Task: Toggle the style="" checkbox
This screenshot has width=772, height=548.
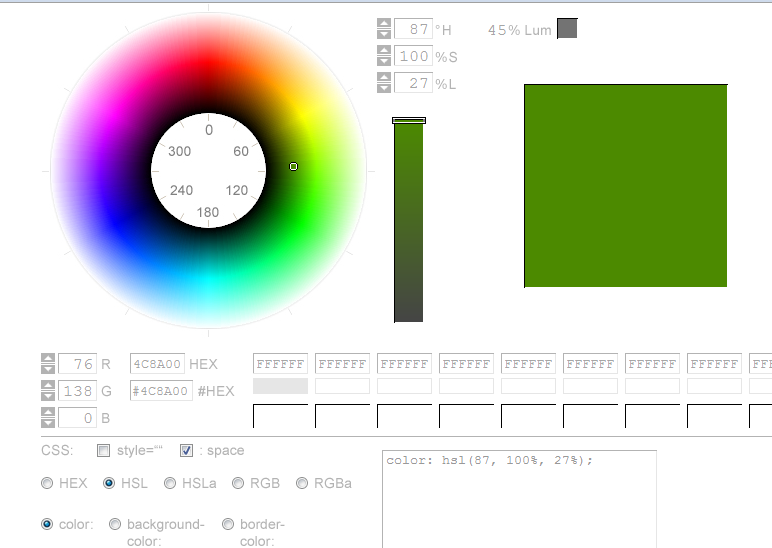Action: coord(103,451)
